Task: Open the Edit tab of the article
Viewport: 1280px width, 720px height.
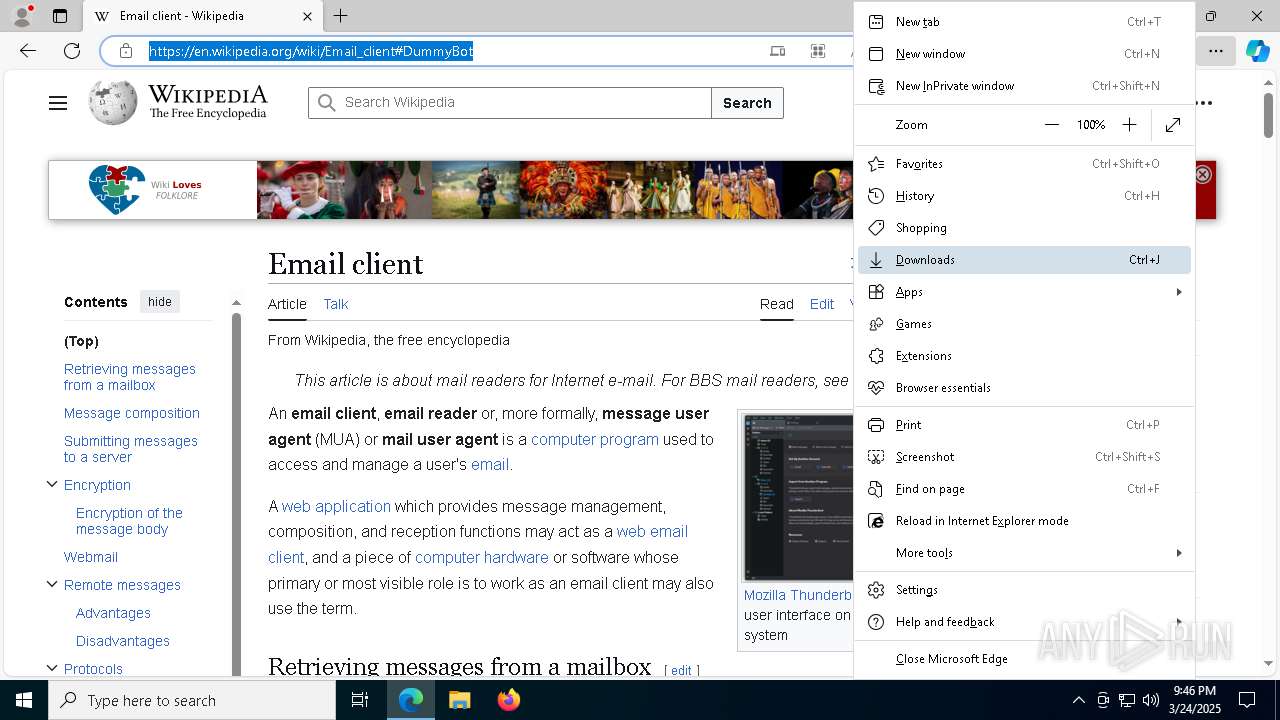Action: tap(822, 304)
